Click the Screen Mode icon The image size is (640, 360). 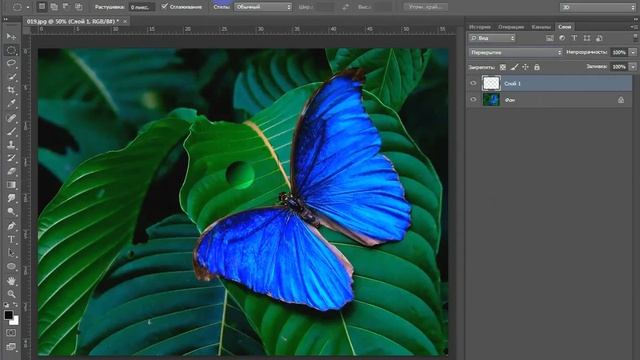tap(11, 347)
